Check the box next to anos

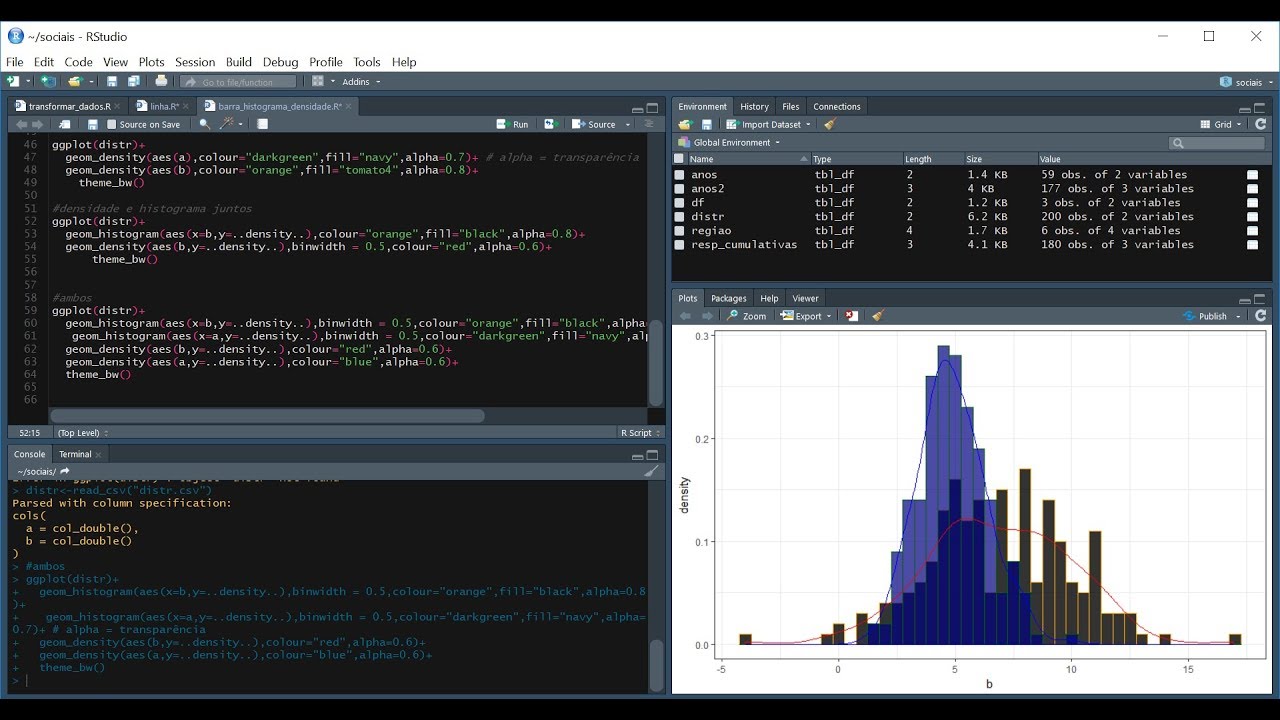point(679,175)
